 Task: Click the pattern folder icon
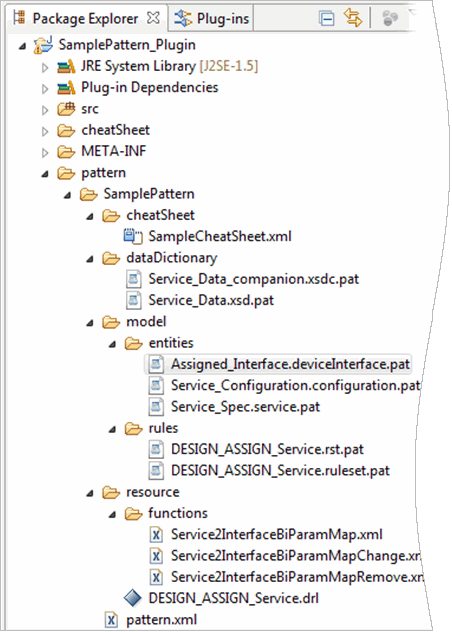tap(66, 173)
